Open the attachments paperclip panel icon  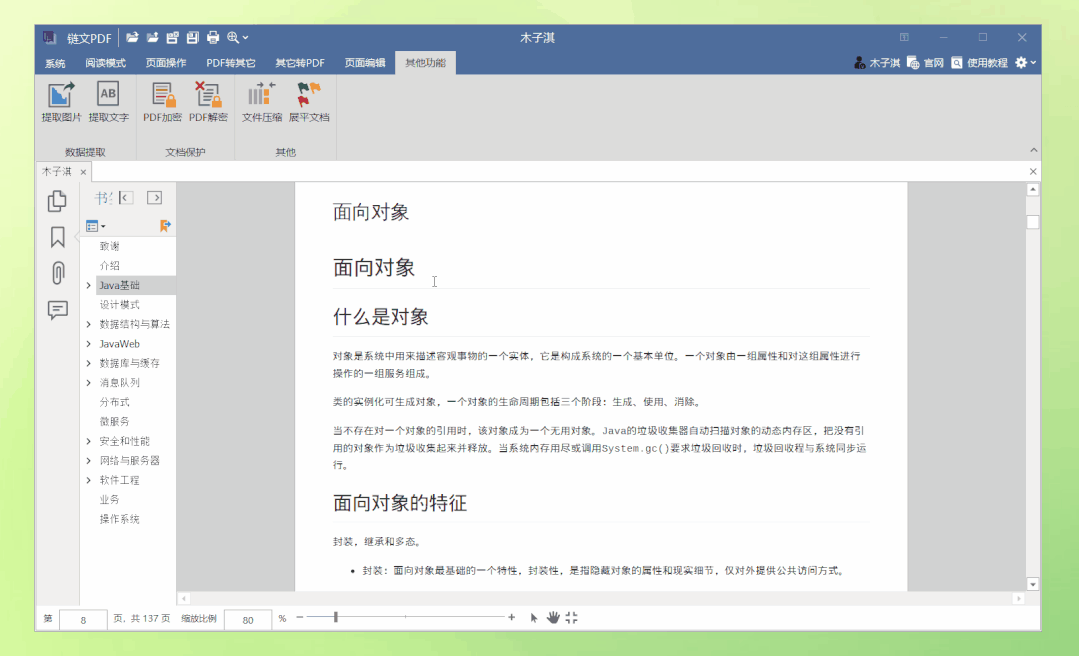[57, 273]
